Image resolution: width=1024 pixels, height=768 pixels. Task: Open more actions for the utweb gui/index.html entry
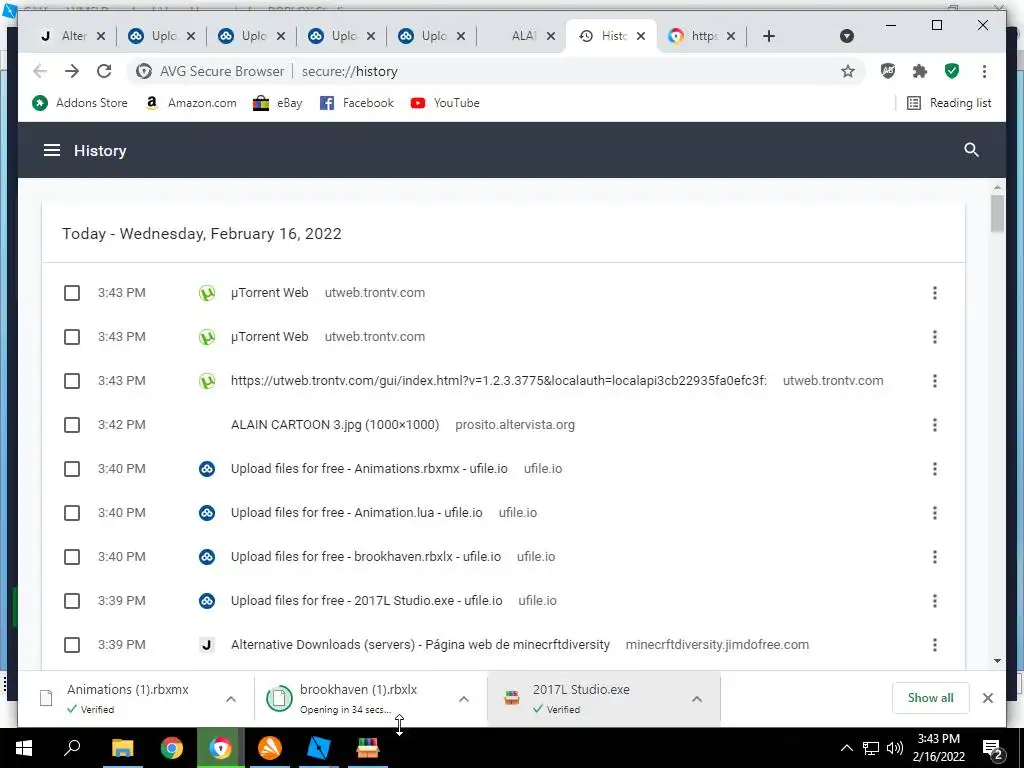935,381
